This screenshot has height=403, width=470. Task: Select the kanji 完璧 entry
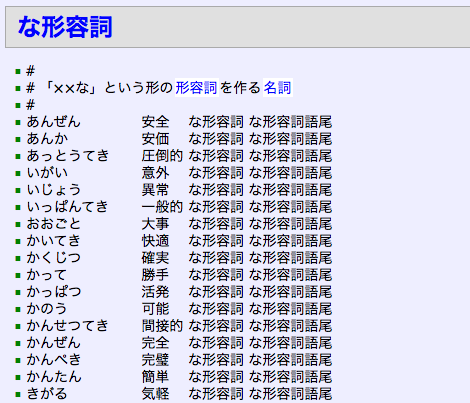point(155,360)
